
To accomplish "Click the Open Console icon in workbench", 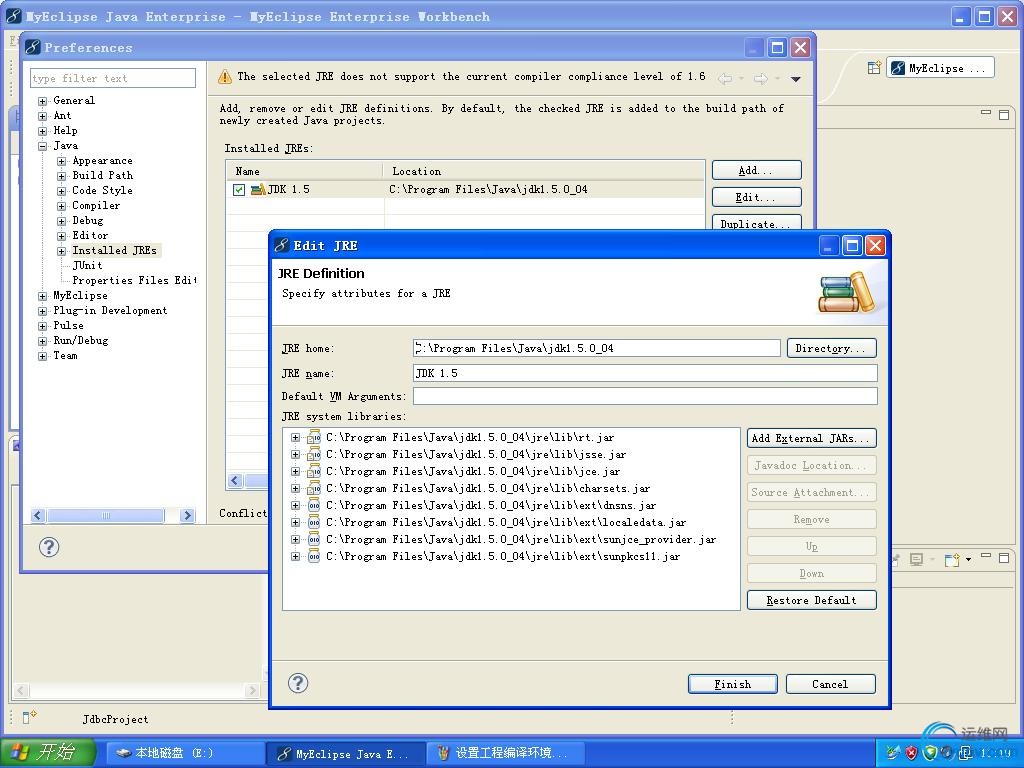I will tap(952, 560).
